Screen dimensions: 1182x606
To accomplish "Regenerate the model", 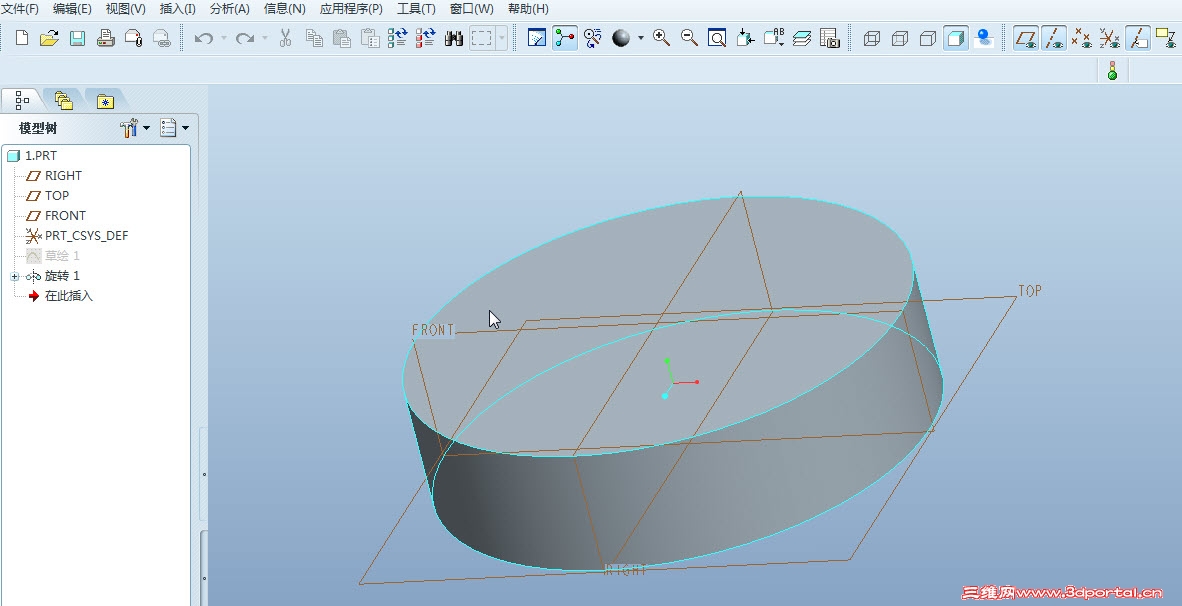I will tap(398, 38).
